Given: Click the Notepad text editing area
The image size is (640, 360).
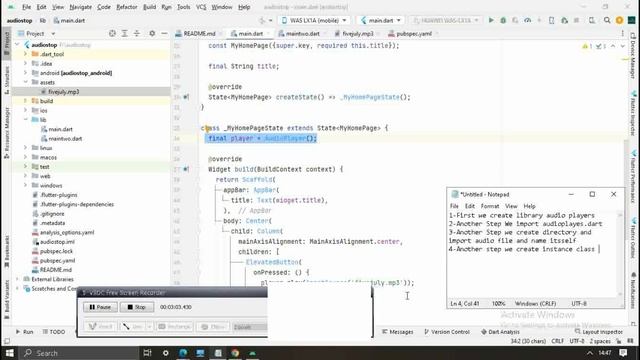Looking at the screenshot, I should [x=532, y=255].
